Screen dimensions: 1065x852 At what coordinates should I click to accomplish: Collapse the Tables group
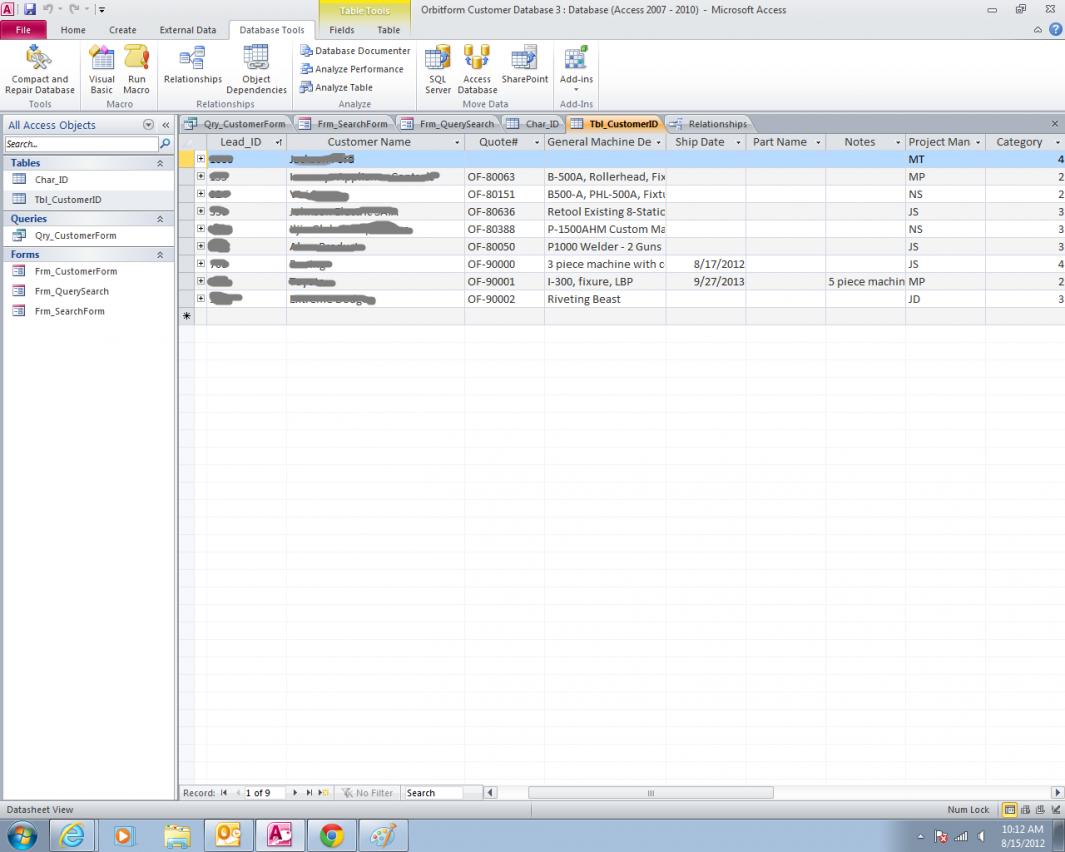click(160, 163)
